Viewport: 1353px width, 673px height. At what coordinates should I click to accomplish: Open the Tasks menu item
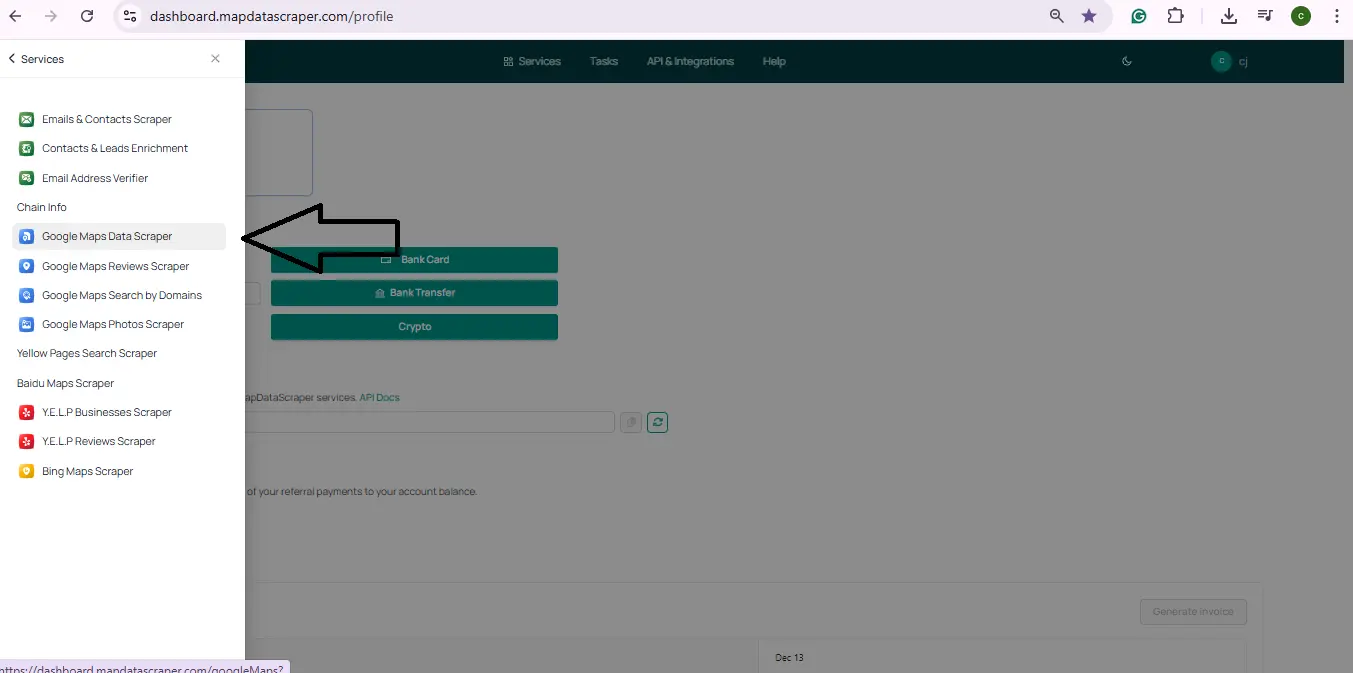point(603,61)
